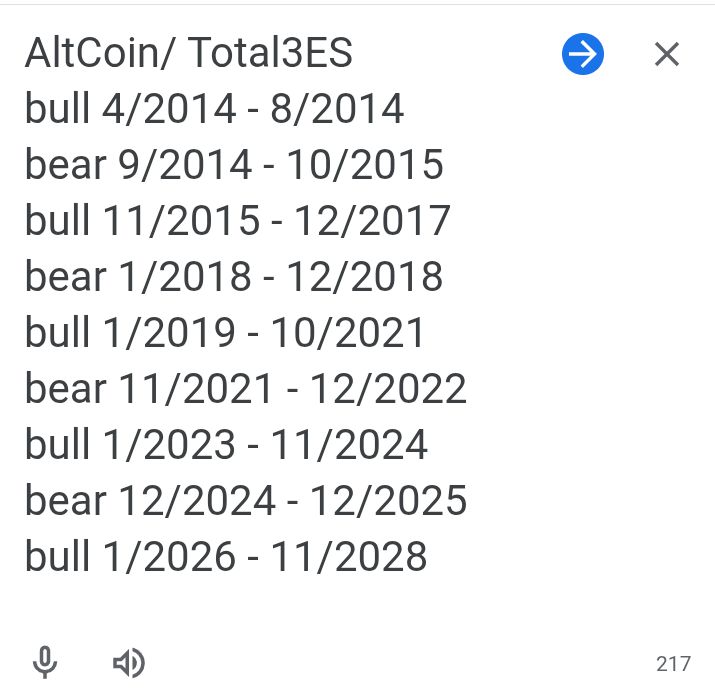This screenshot has height=697, width=715.
Task: Click the line 'bull 11/2015 - 12/2017'
Action: (x=238, y=221)
